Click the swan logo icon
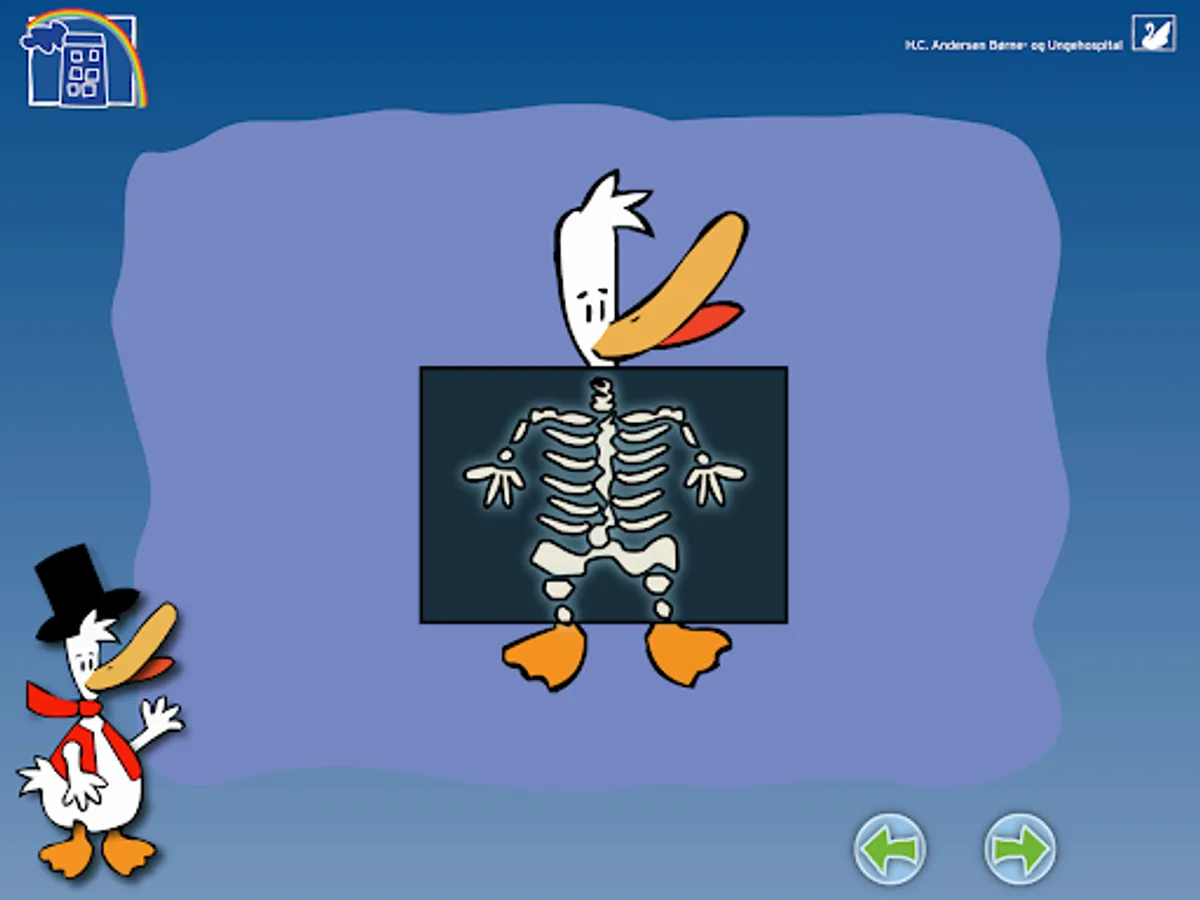The image size is (1200, 900). pyautogui.click(x=1154, y=33)
